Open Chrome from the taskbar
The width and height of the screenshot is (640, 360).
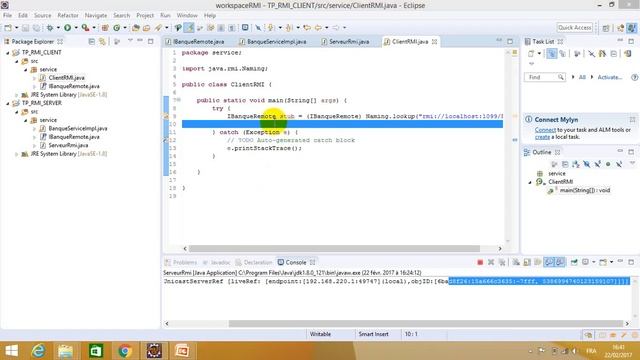click(x=125, y=351)
